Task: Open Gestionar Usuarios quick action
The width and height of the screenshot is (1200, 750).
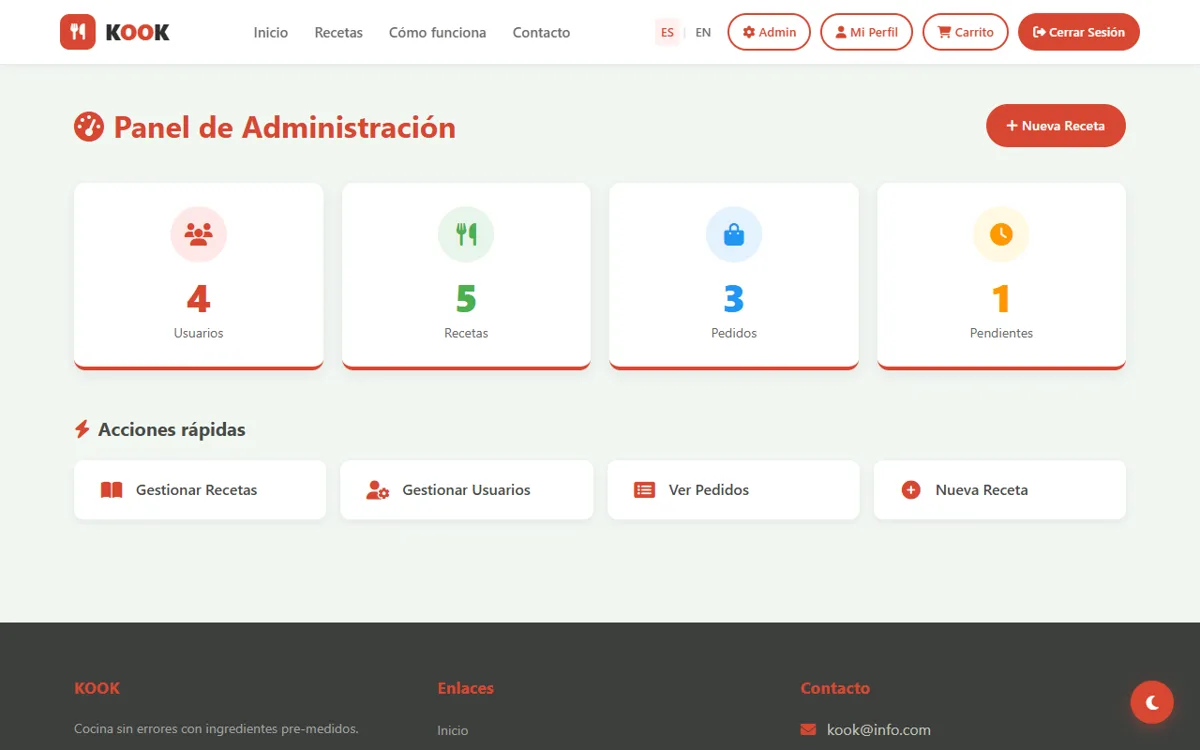Action: [x=467, y=490]
